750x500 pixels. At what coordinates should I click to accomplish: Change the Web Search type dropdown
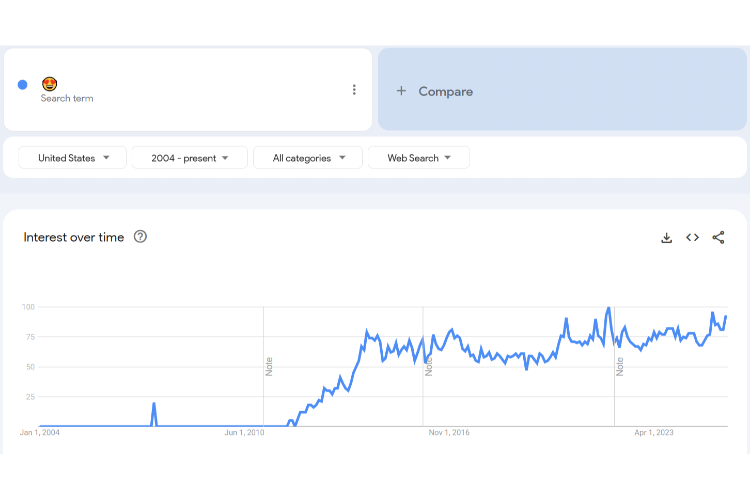[x=419, y=158]
